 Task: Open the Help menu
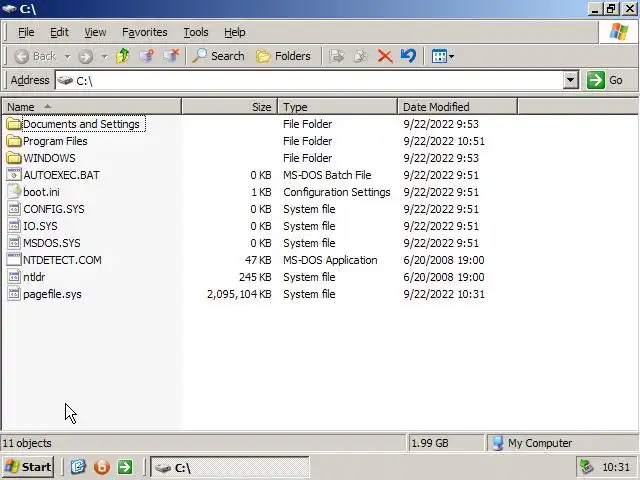235,32
